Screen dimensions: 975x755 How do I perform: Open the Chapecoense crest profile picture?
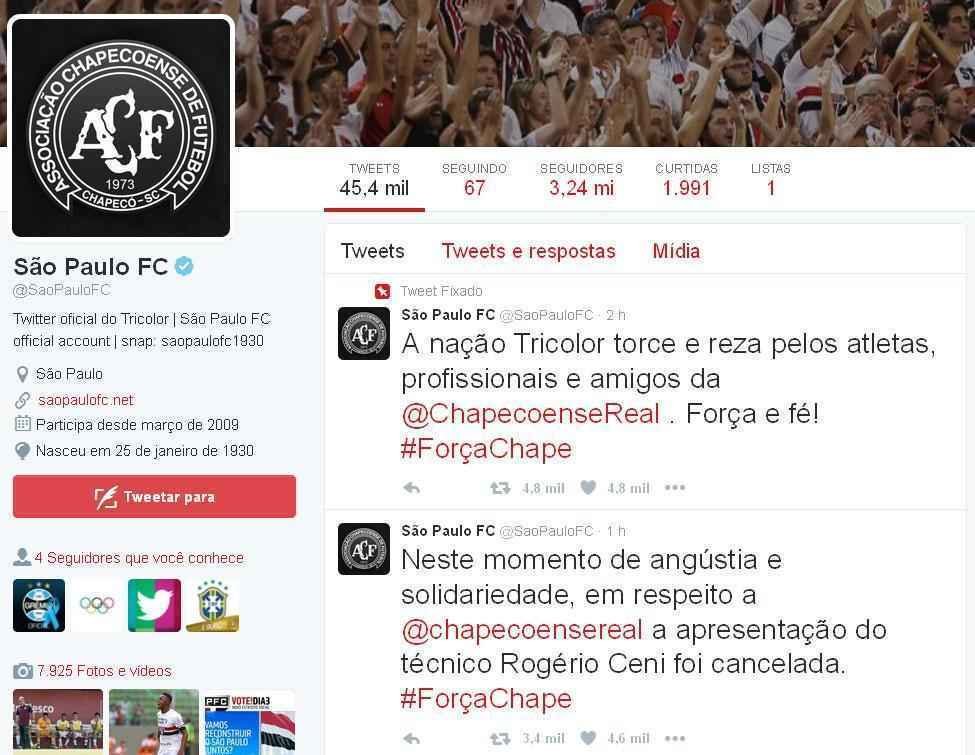121,127
